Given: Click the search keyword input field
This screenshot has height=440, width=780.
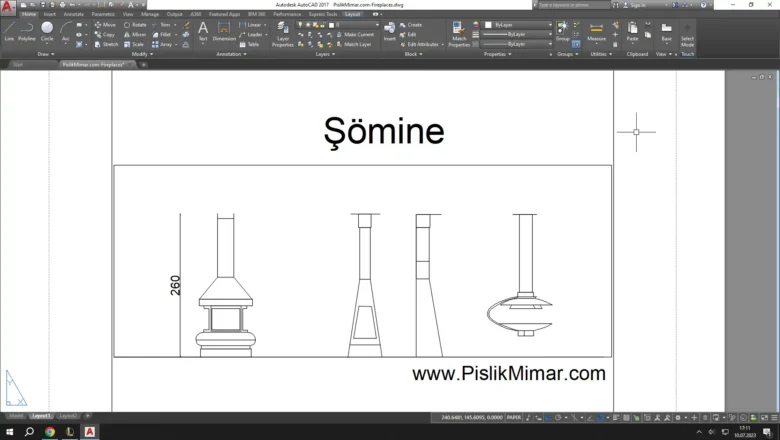Looking at the screenshot, I should 574,5.
